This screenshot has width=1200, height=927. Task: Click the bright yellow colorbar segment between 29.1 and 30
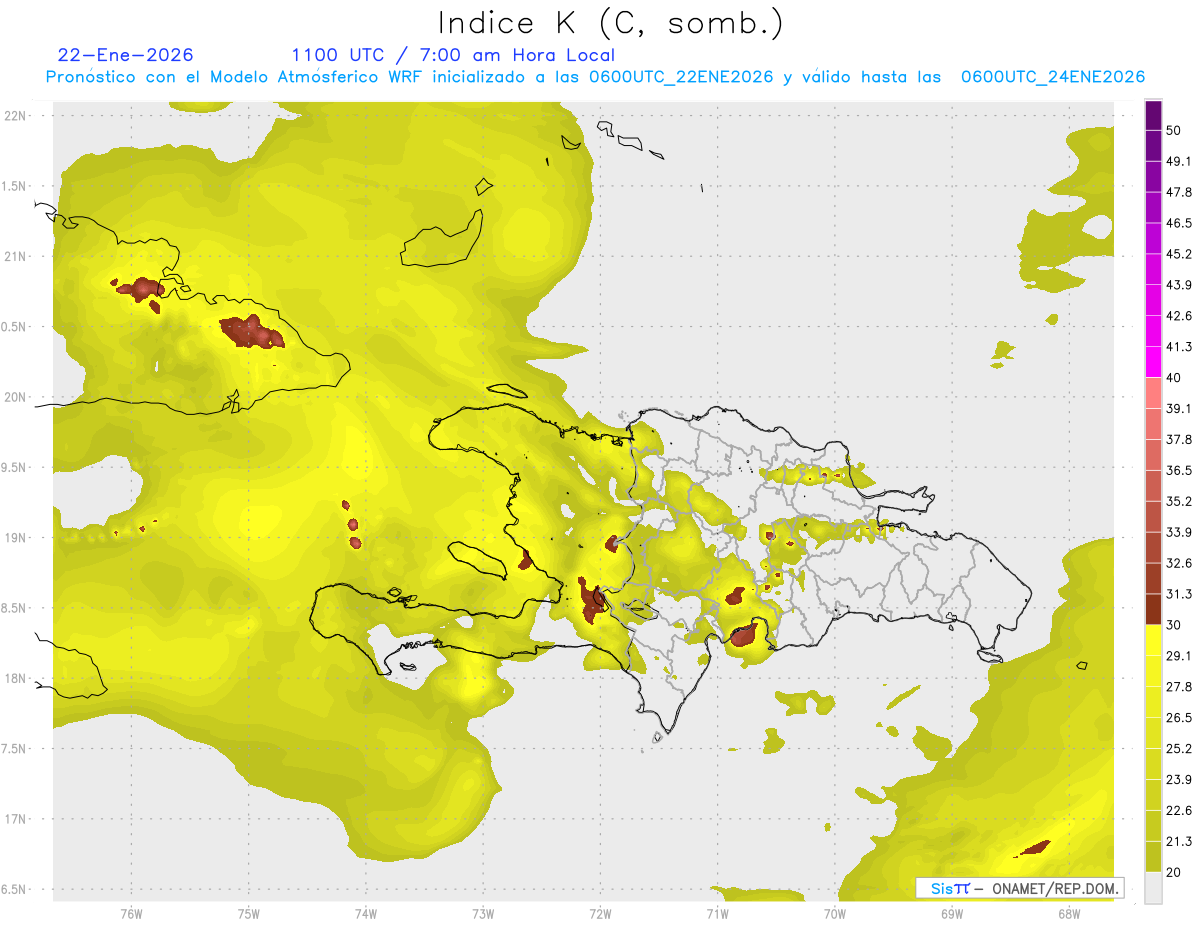coord(1153,640)
